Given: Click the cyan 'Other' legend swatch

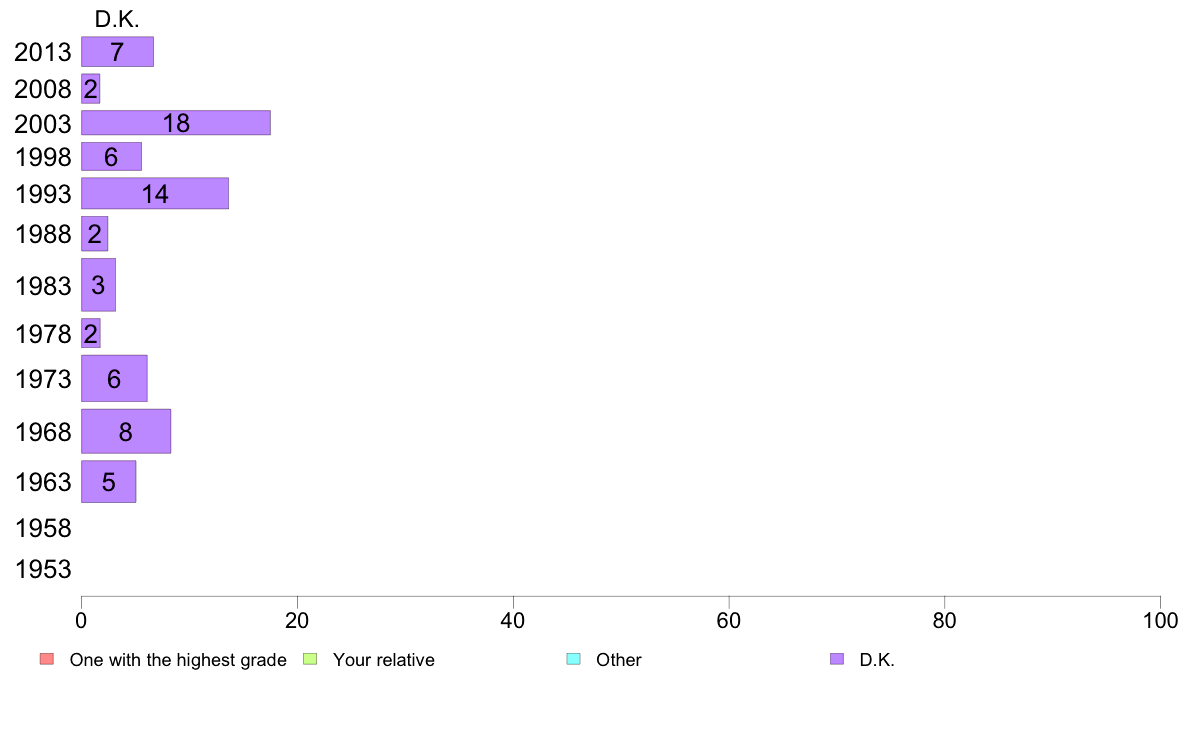Looking at the screenshot, I should (574, 659).
